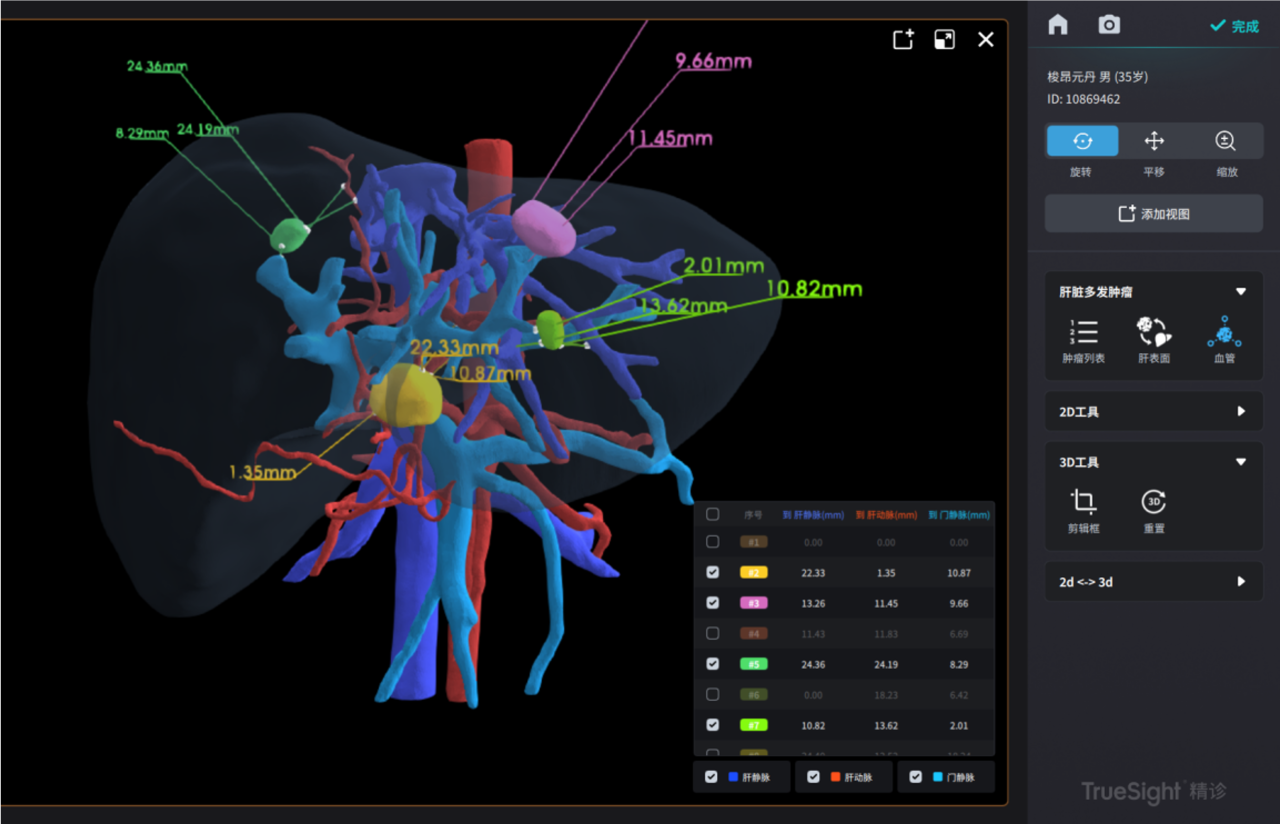This screenshot has height=824, width=1280.
Task: Click the 22.33 value in table
Action: point(813,573)
